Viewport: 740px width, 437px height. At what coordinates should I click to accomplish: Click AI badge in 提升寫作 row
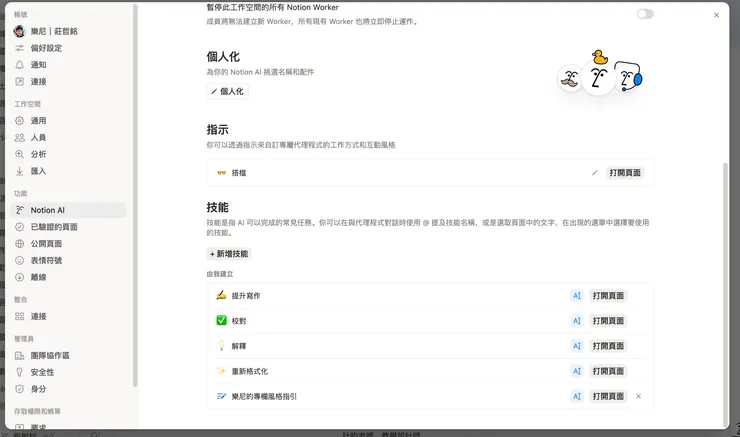(x=577, y=296)
